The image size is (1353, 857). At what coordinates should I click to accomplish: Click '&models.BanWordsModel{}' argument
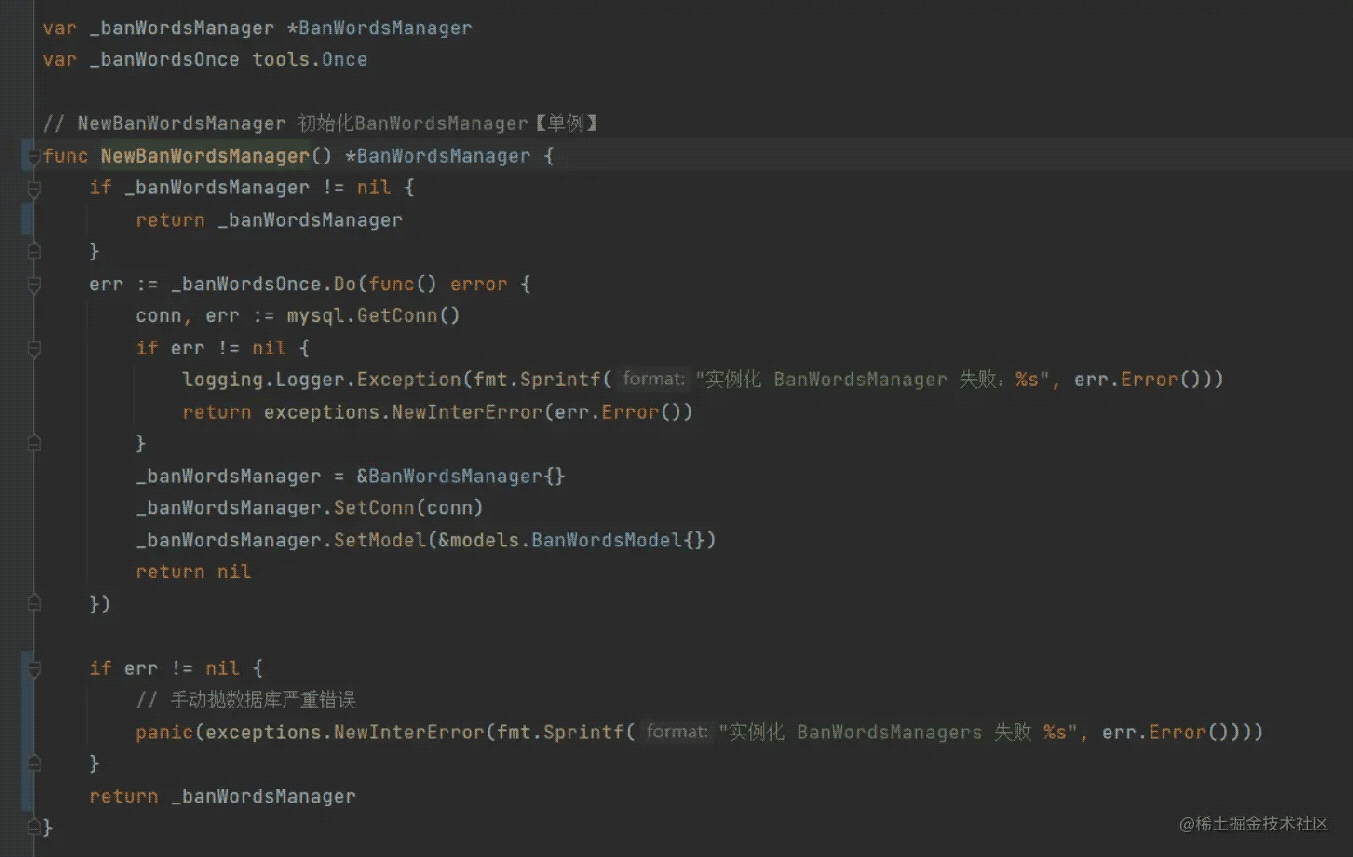pyautogui.click(x=571, y=540)
